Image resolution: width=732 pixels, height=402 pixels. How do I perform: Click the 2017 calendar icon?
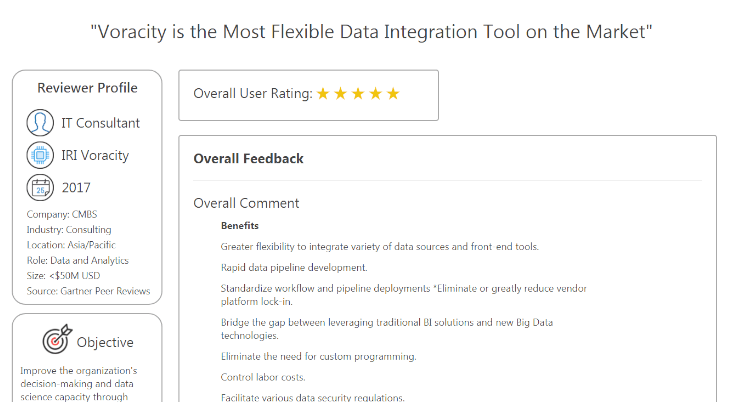40,187
